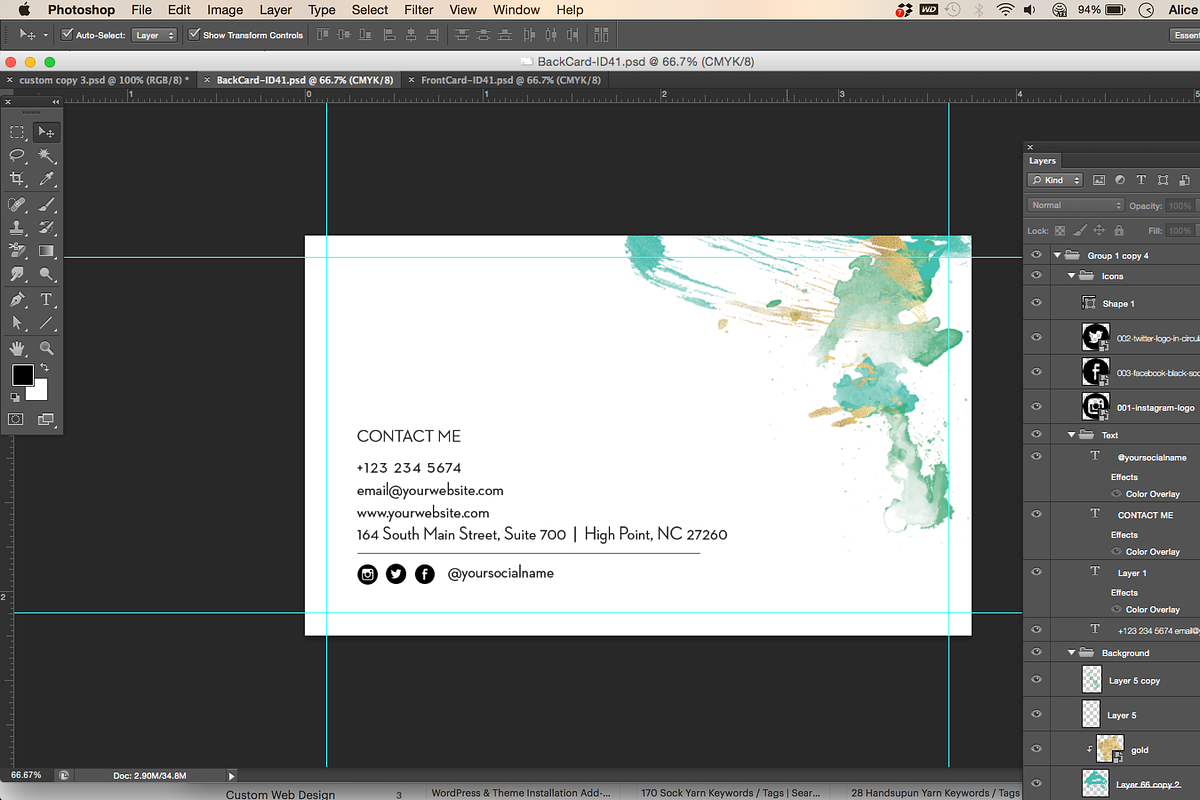
Task: Open Auto-Select Layer dropdown
Action: [x=154, y=35]
